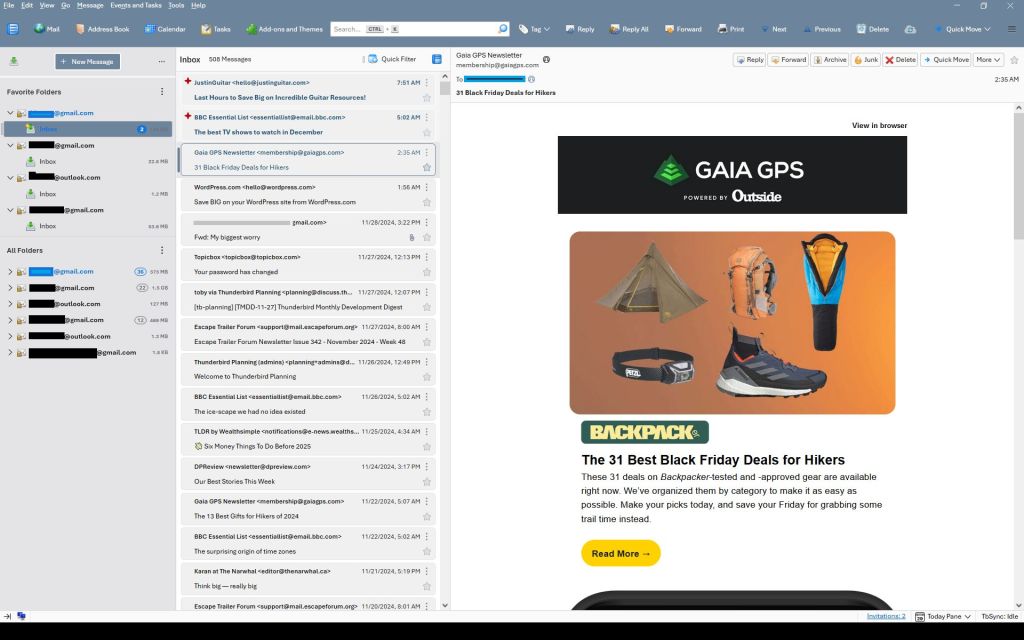Open the Calendar space in toolbar
This screenshot has height=640, width=1024.
(164, 29)
